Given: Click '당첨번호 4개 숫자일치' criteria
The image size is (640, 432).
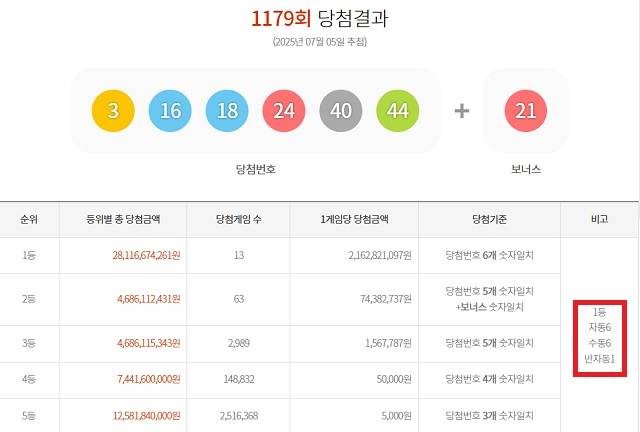Looking at the screenshot, I should pyautogui.click(x=489, y=379).
